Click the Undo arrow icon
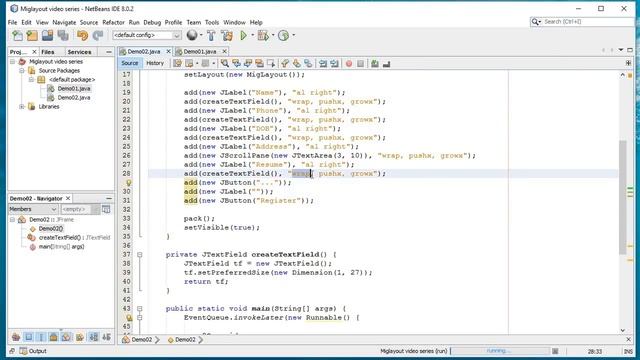 pyautogui.click(x=82, y=36)
